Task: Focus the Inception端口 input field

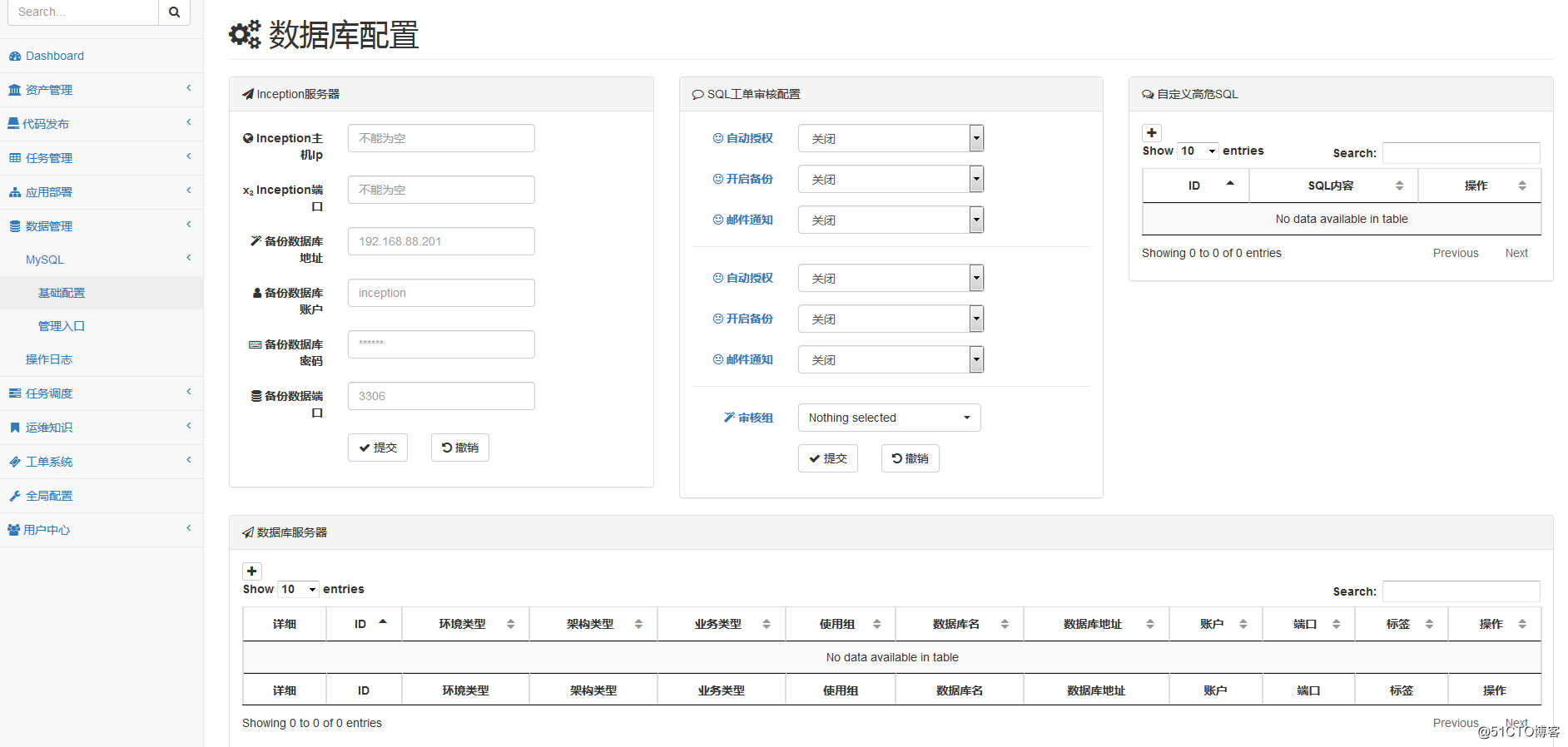Action: click(441, 190)
